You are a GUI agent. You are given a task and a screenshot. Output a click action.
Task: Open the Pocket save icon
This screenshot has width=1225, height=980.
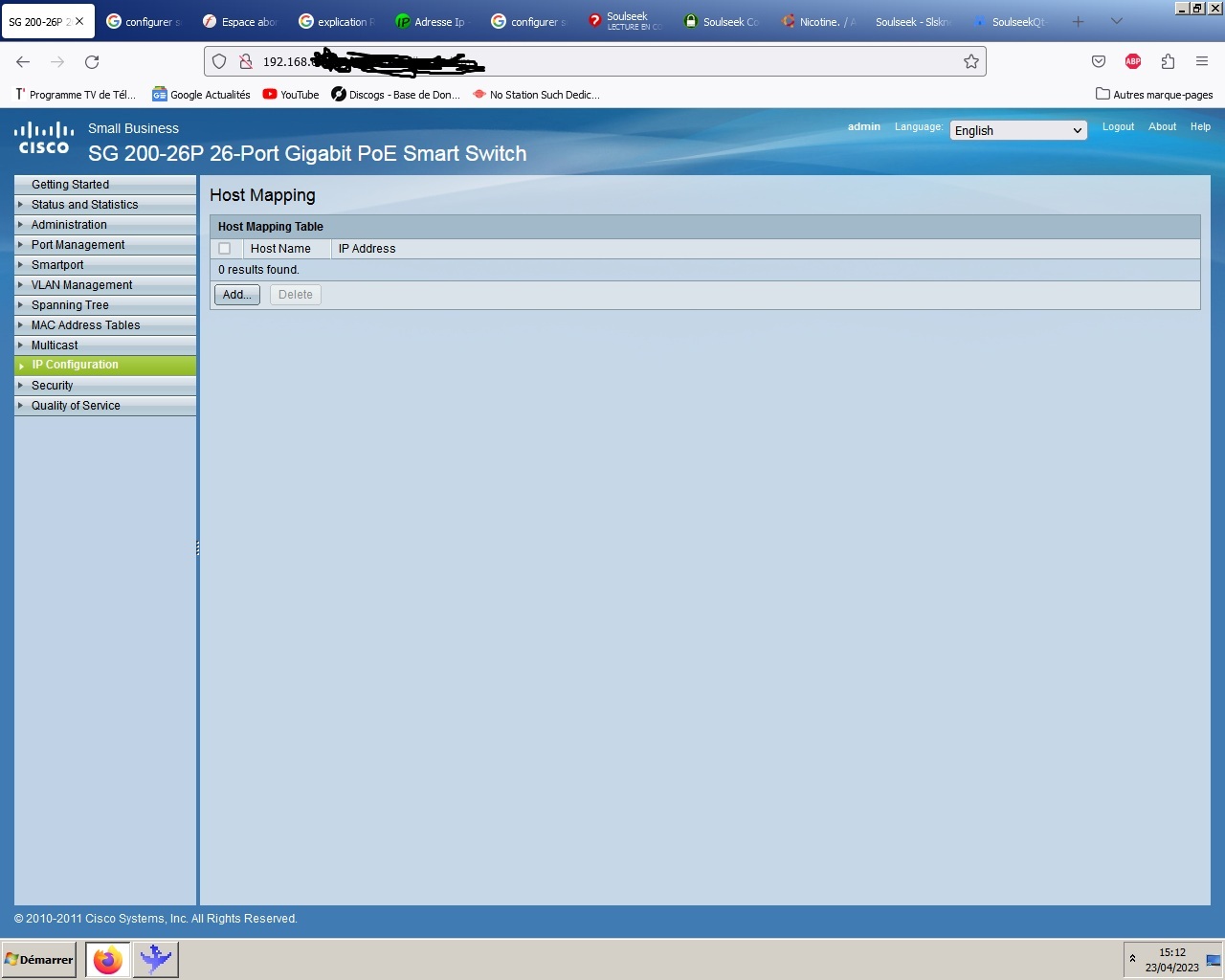pyautogui.click(x=1099, y=61)
